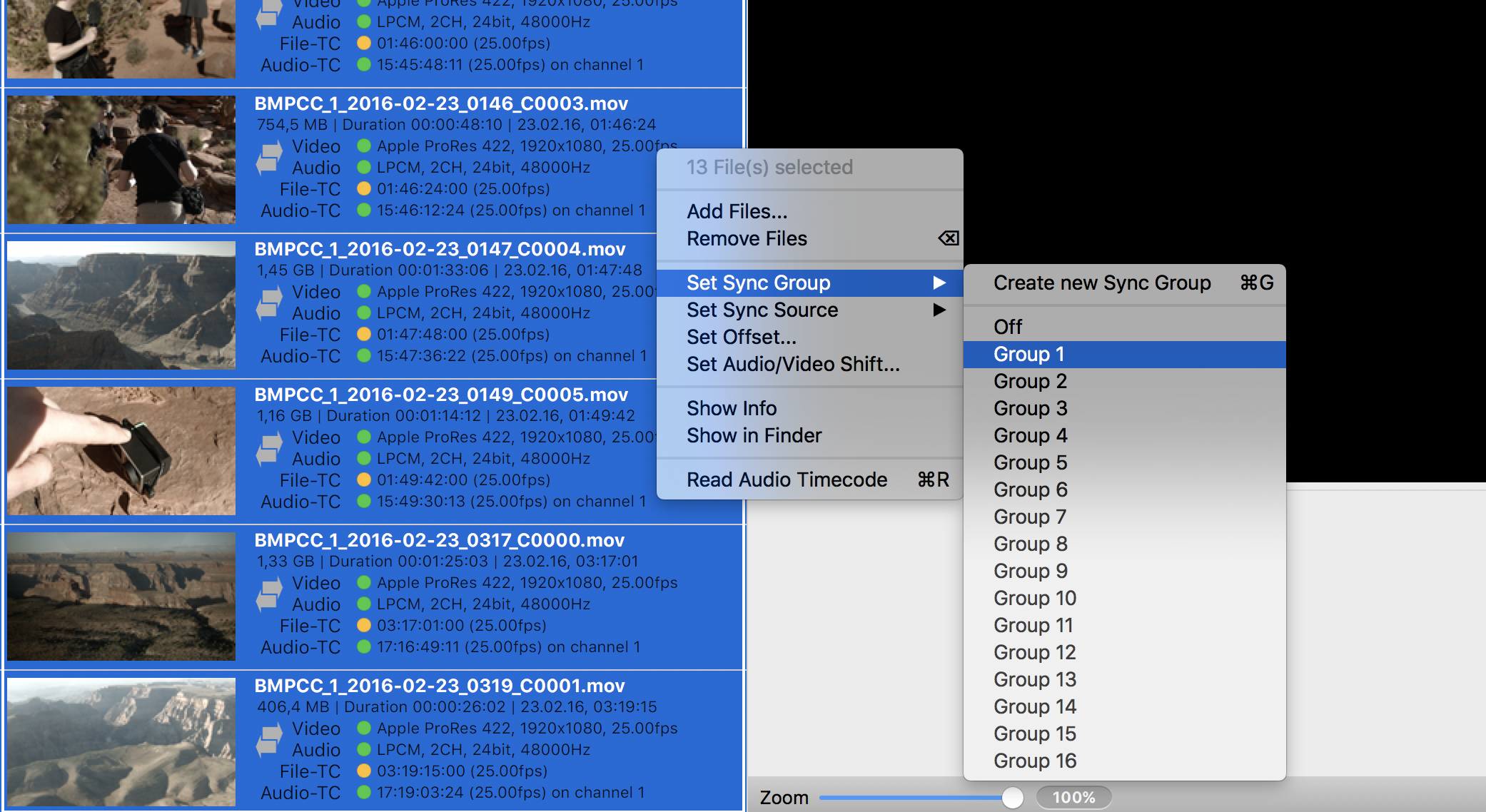Expand the Set Sync Source submenu arrow
The height and width of the screenshot is (812, 1486).
pos(939,310)
